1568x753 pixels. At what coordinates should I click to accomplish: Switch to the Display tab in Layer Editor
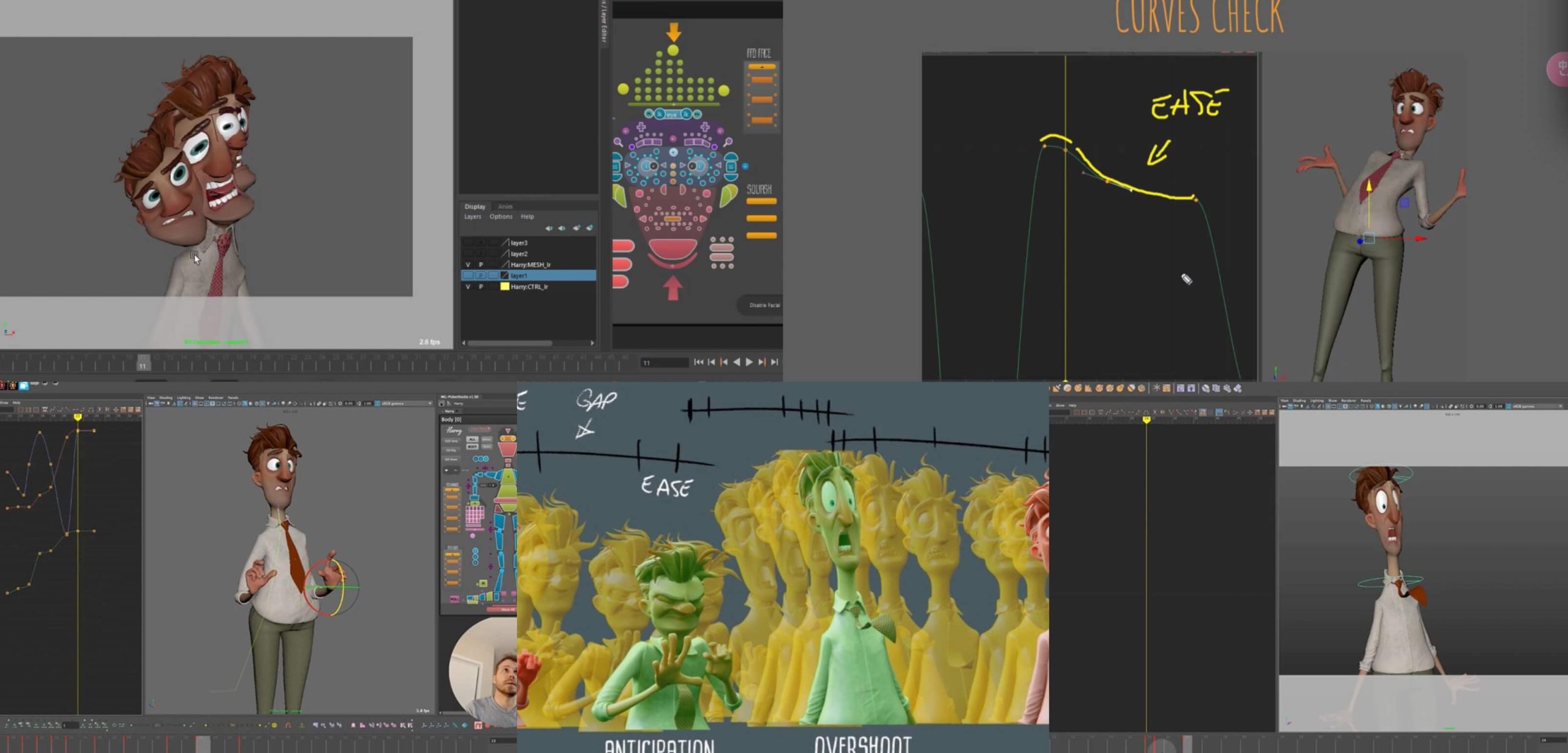[x=475, y=206]
